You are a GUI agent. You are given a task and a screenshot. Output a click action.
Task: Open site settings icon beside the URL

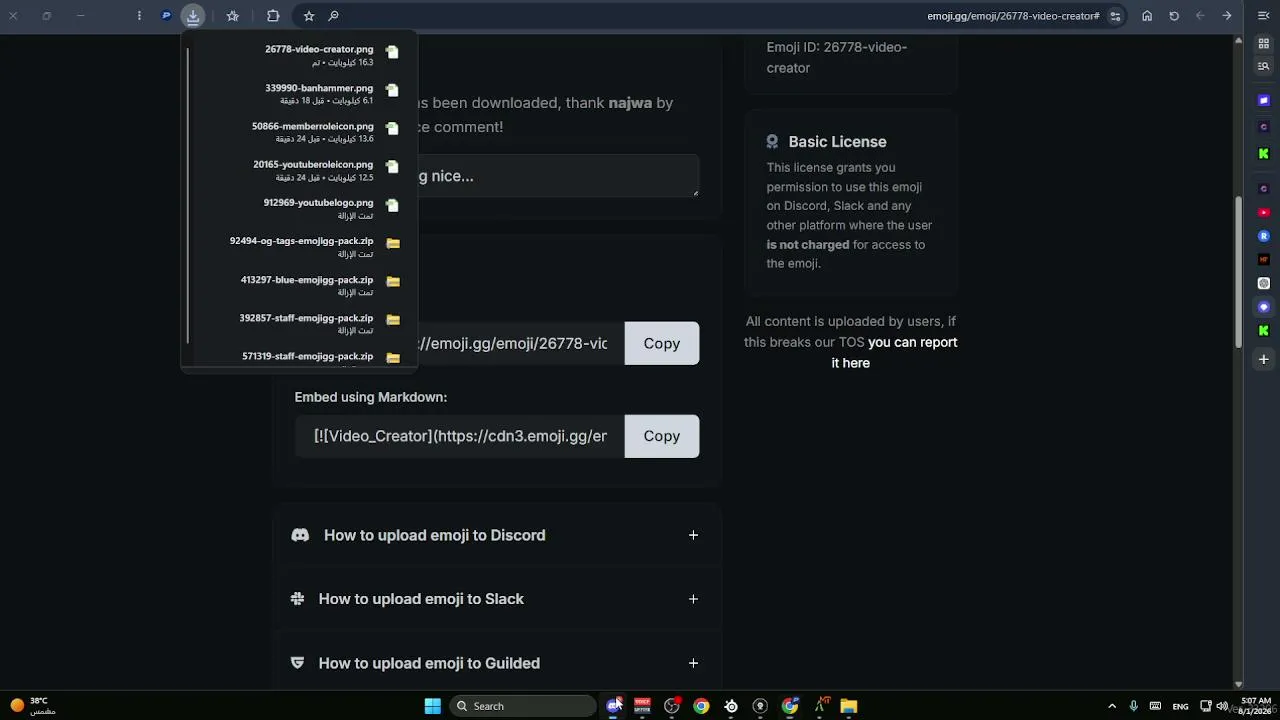pyautogui.click(x=1115, y=16)
